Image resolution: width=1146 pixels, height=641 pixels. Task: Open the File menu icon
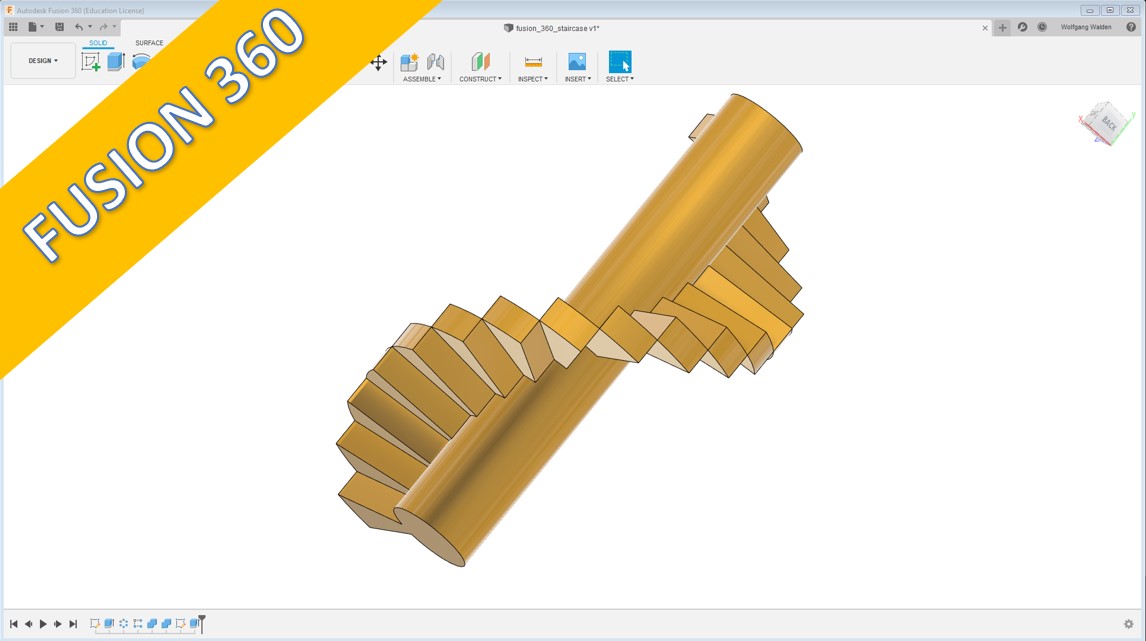pos(32,27)
